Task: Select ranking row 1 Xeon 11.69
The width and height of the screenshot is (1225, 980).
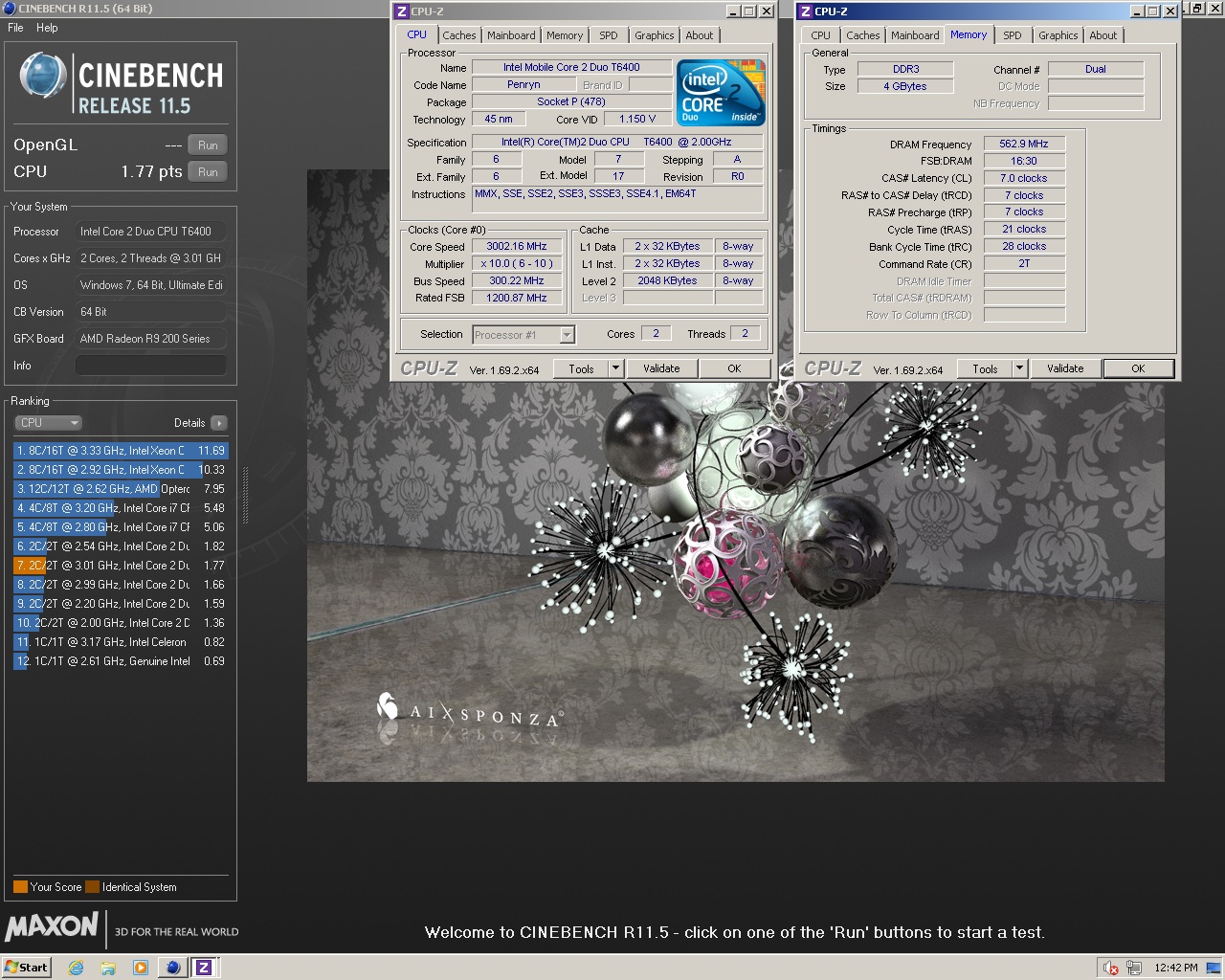Action: tap(121, 451)
